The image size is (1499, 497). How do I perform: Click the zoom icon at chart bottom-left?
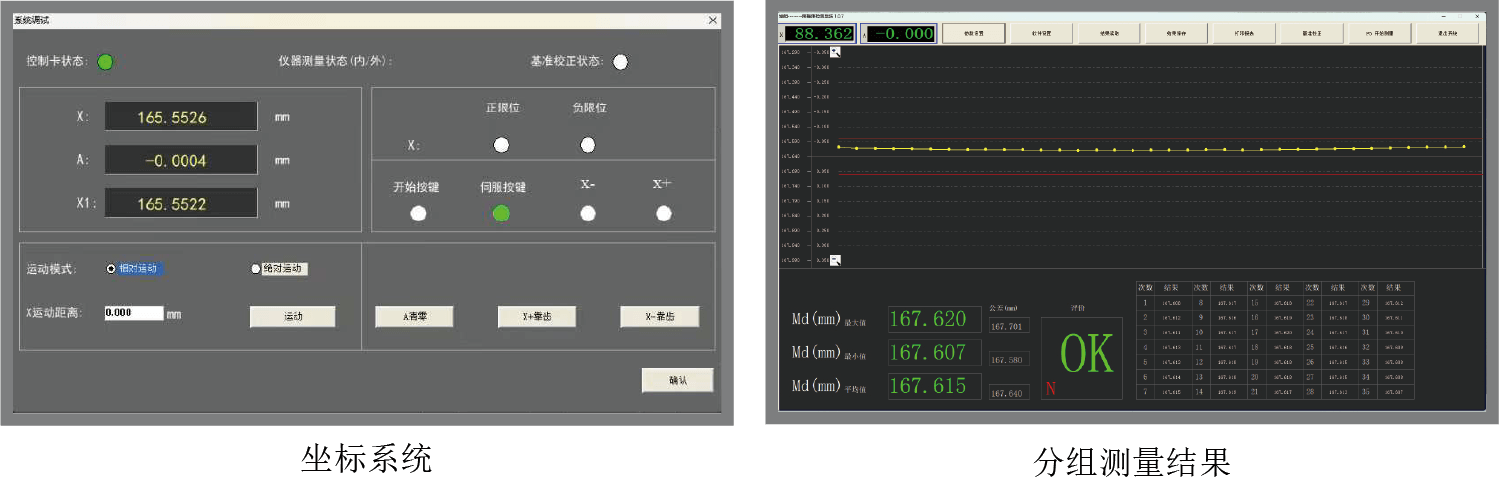coord(836,260)
